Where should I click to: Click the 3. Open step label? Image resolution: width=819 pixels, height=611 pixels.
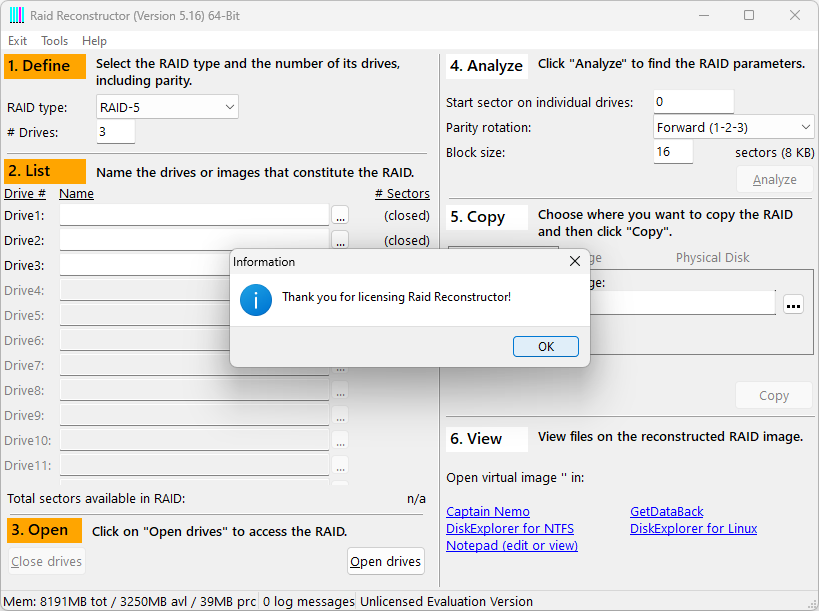point(45,530)
